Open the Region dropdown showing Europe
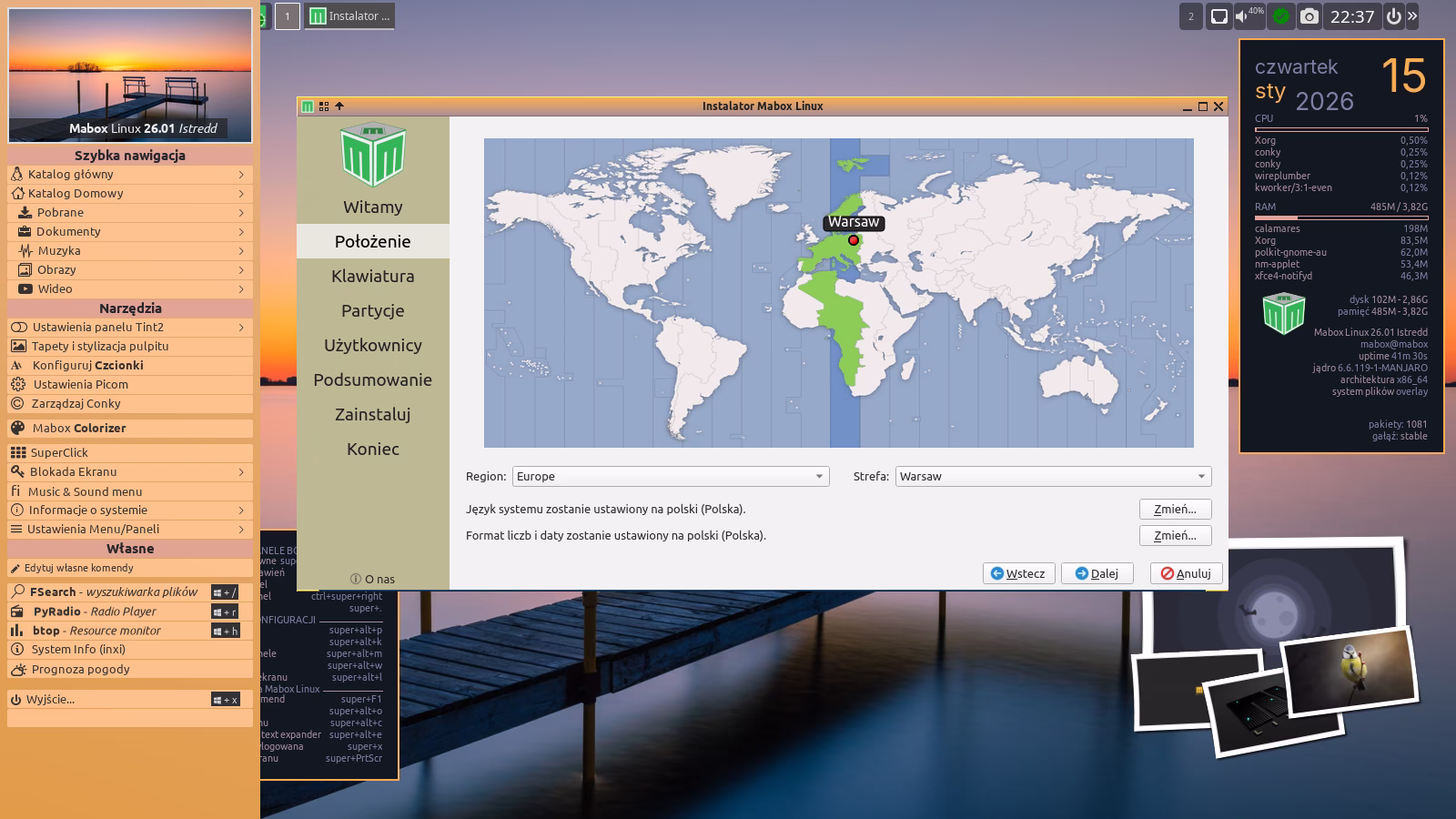The image size is (1456, 819). (671, 476)
